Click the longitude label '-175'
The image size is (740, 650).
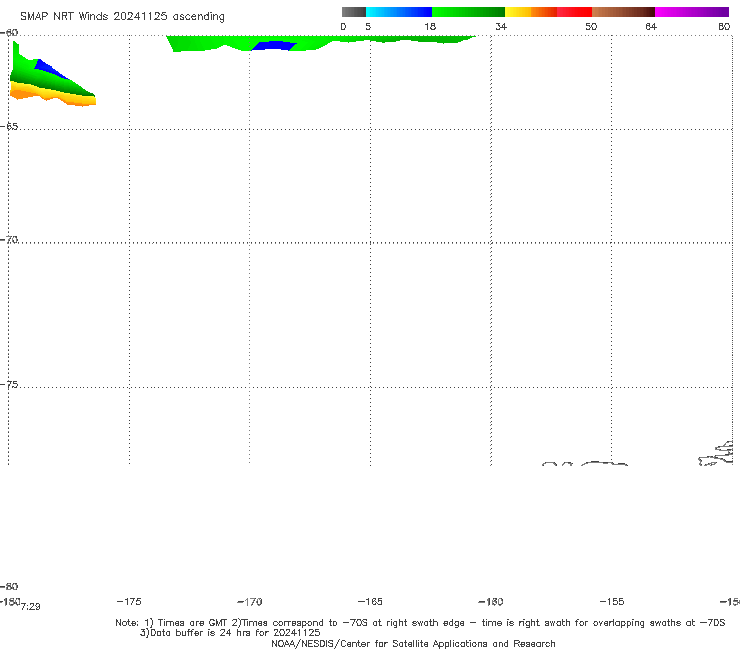pos(129,601)
